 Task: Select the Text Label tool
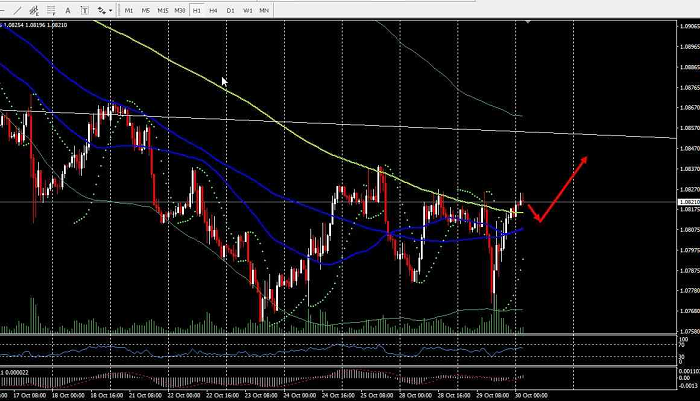pos(84,10)
